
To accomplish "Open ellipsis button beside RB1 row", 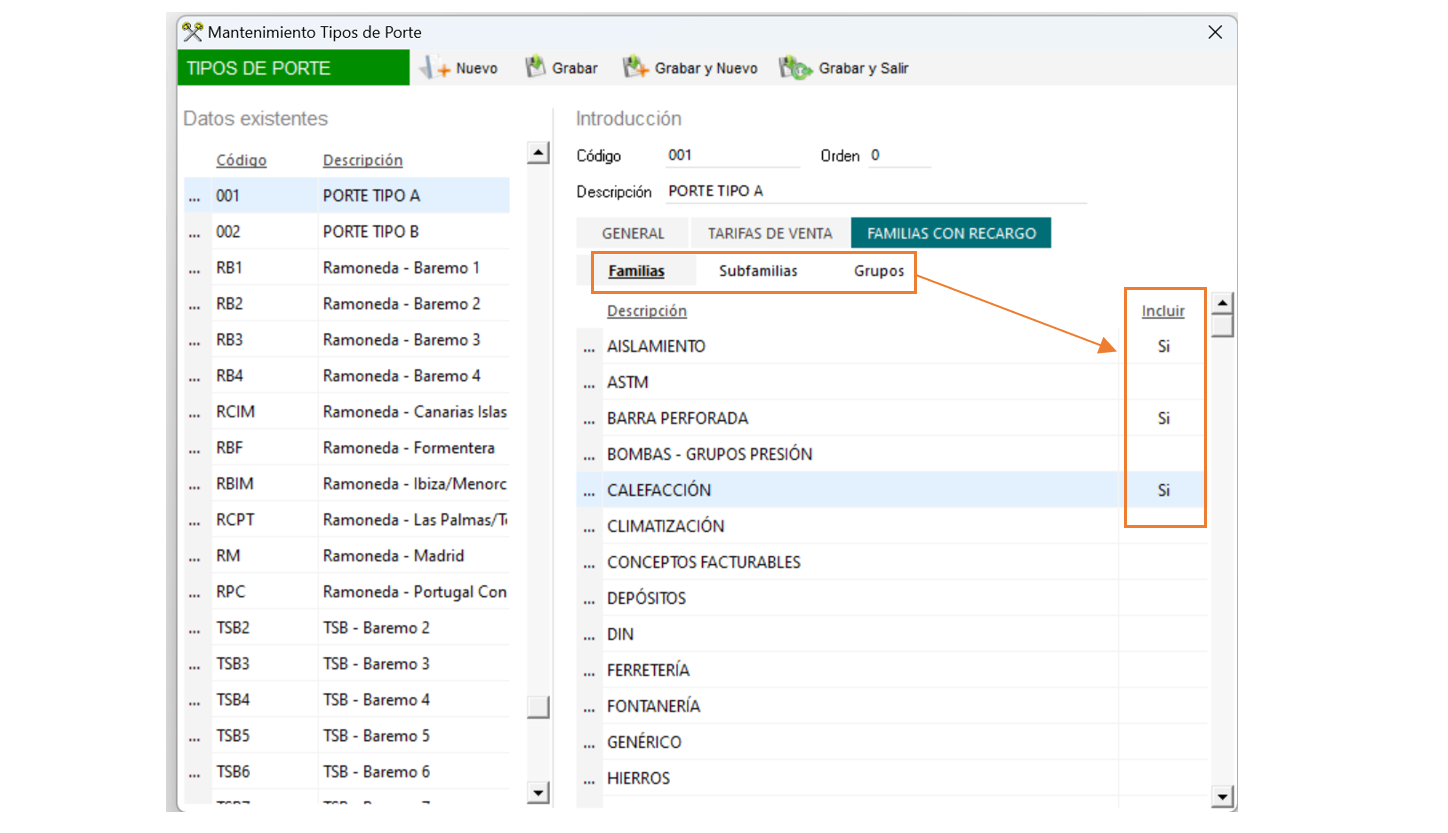I will [x=195, y=268].
